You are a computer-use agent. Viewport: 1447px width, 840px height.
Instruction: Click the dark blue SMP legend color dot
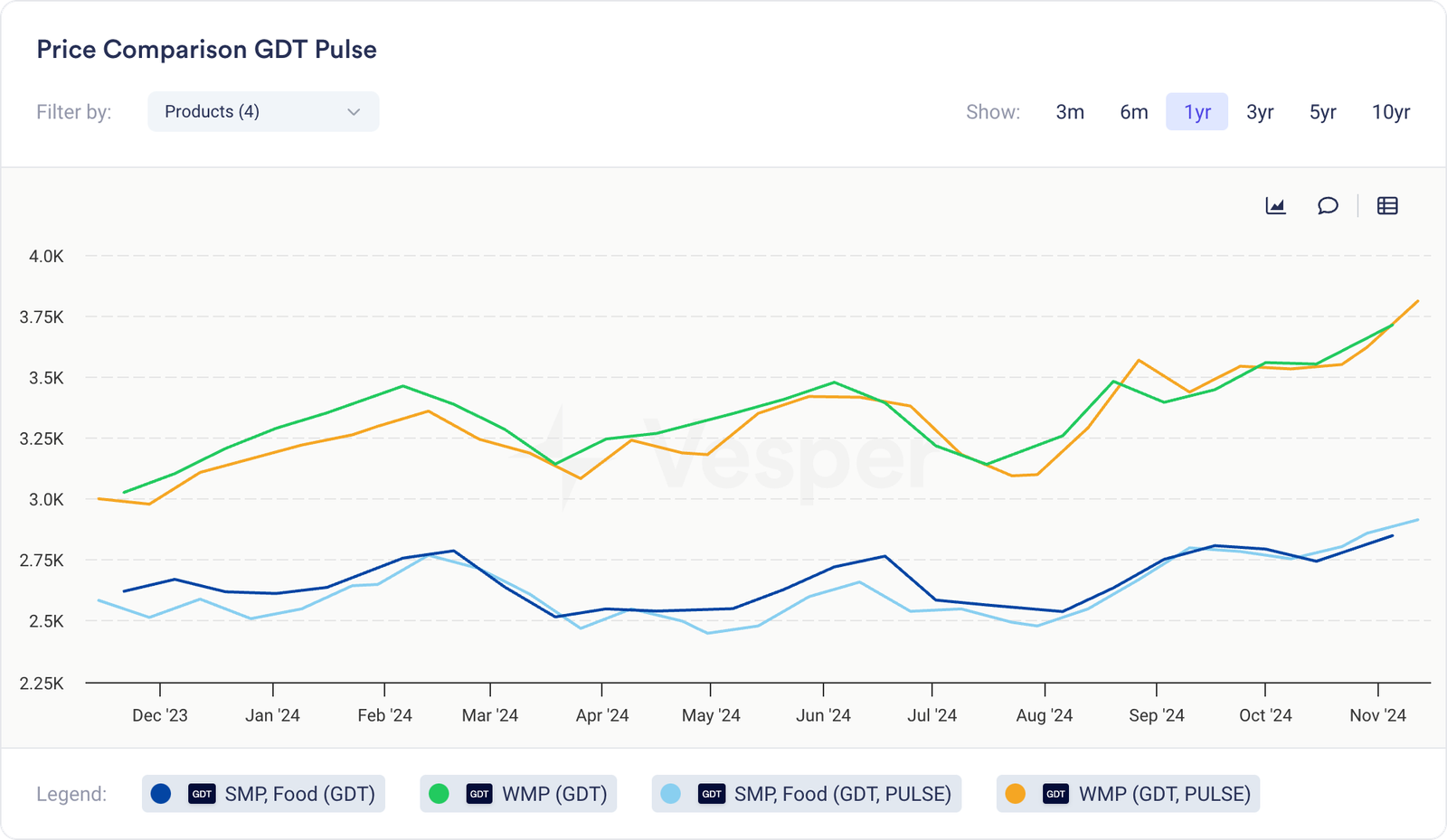pos(161,794)
